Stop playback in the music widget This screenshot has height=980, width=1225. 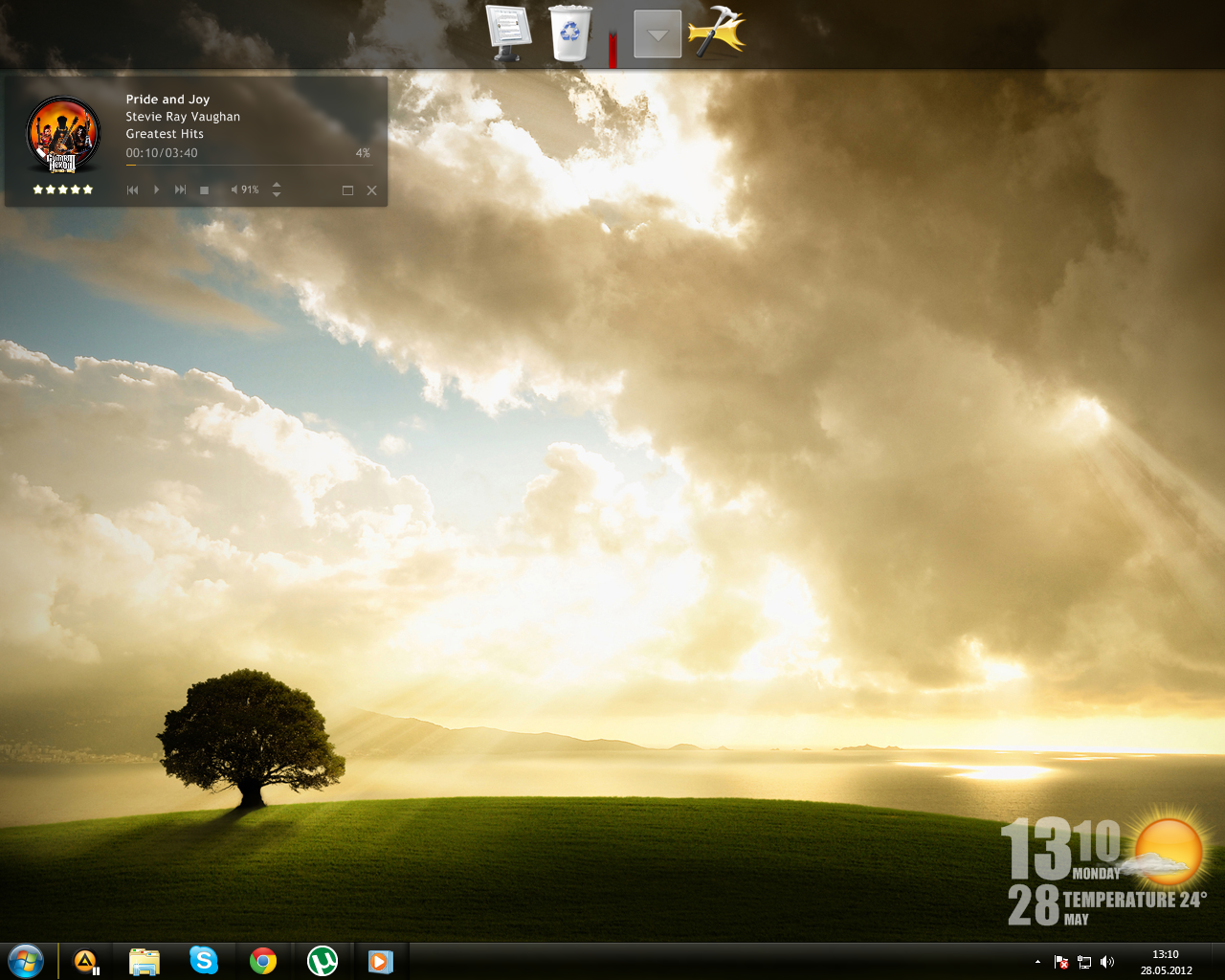tap(204, 190)
